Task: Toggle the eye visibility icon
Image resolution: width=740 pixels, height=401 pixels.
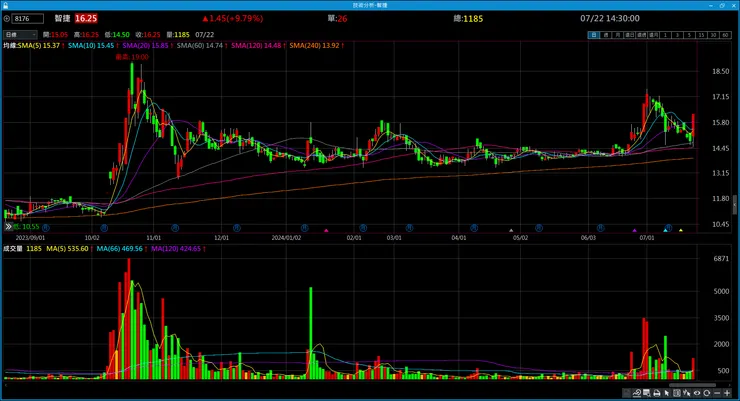Action: point(697,393)
